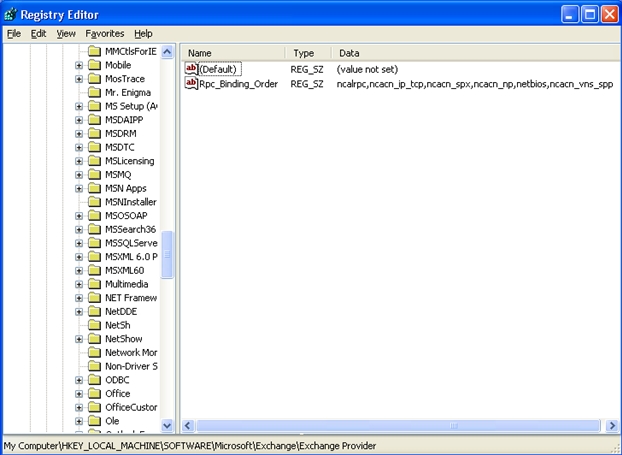622x455 pixels.
Task: Select the MSXML60 folder icon
Action: pos(94,270)
